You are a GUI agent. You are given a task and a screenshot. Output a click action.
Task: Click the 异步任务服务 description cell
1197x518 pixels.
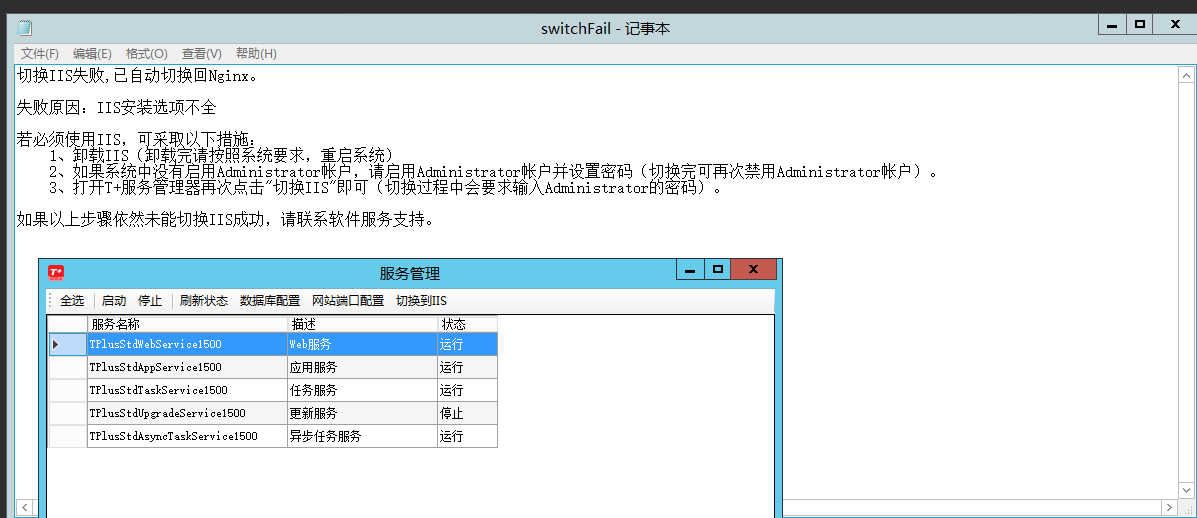click(363, 436)
